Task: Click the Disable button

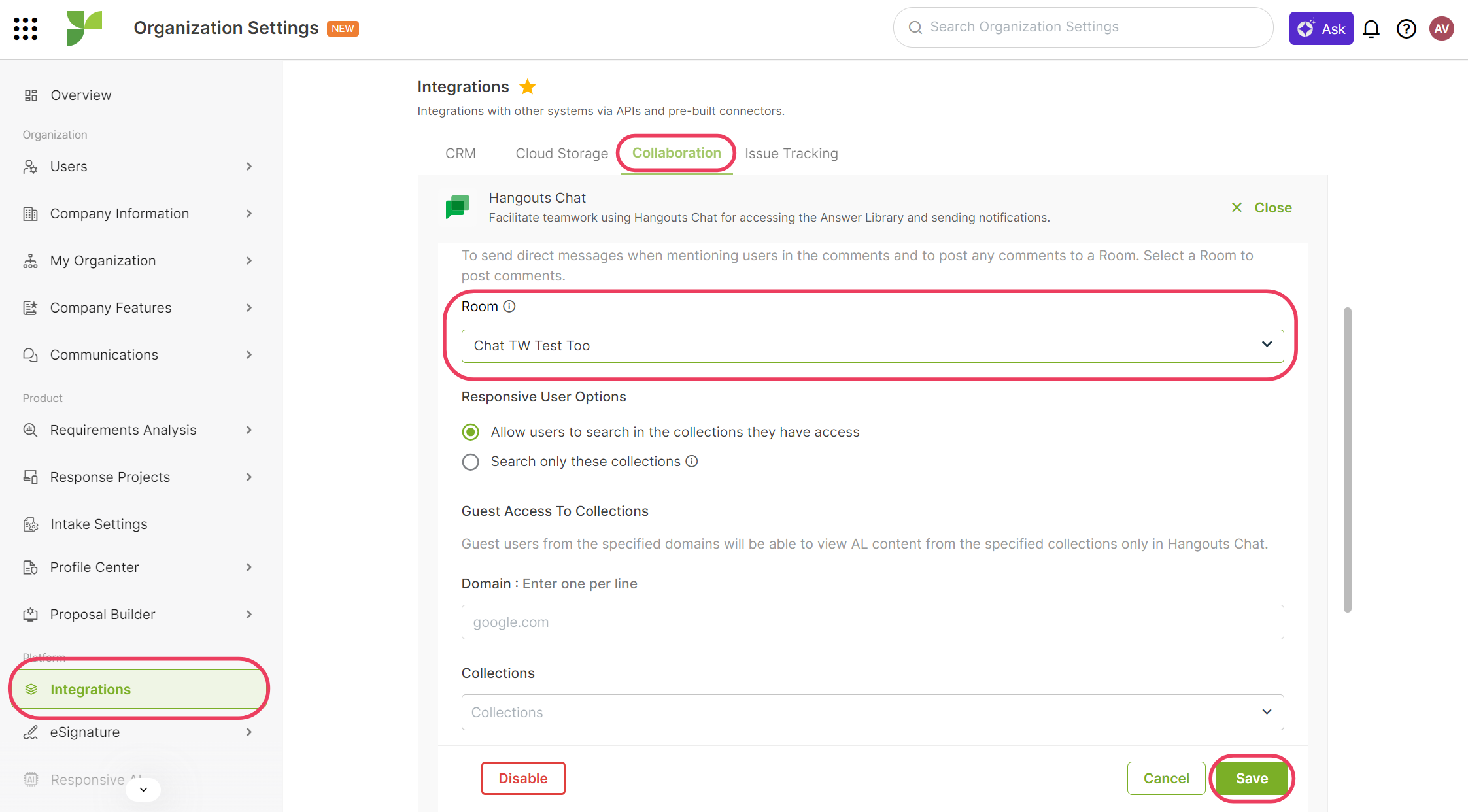Action: [523, 778]
